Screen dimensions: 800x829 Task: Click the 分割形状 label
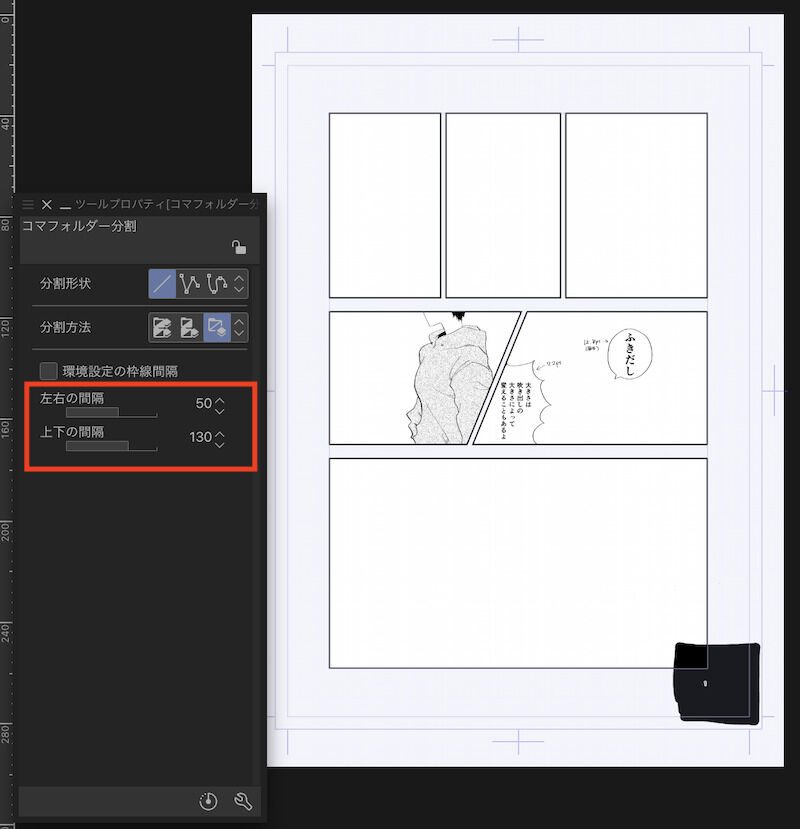coord(65,284)
